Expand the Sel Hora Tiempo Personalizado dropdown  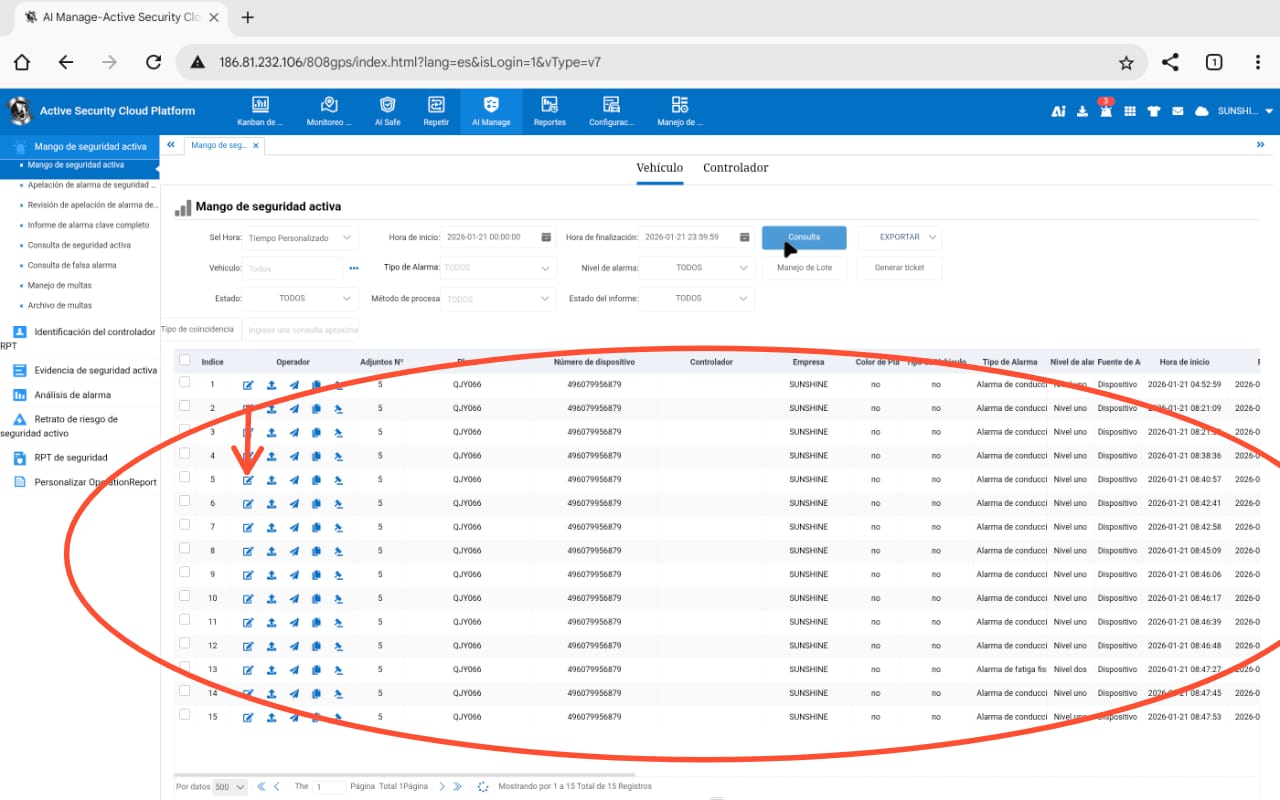(x=302, y=238)
